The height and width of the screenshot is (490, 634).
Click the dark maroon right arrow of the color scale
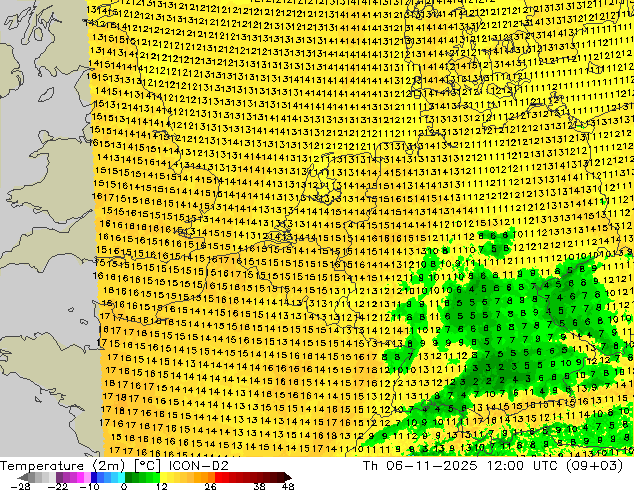(x=288, y=477)
